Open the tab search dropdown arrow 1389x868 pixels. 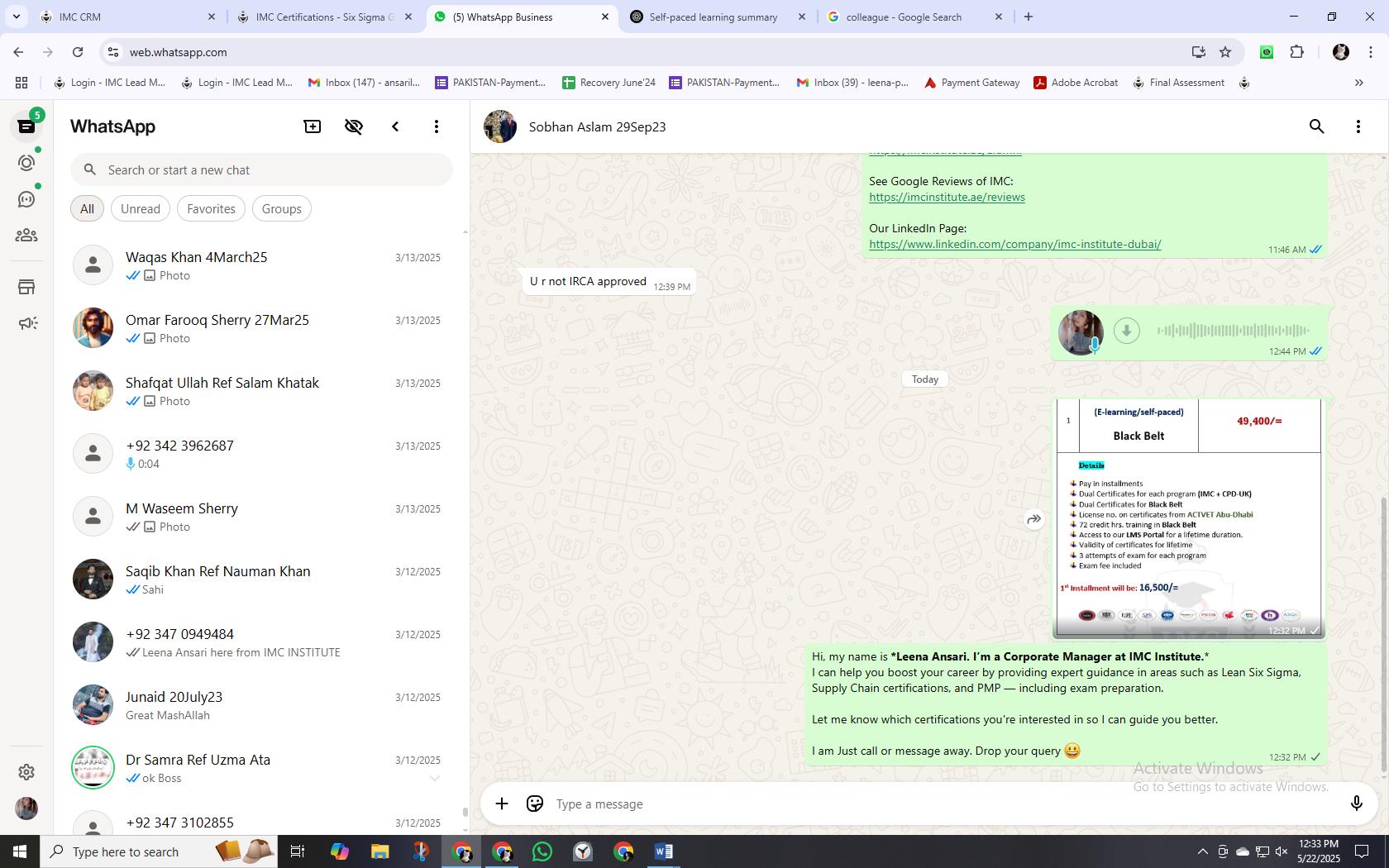point(16,17)
